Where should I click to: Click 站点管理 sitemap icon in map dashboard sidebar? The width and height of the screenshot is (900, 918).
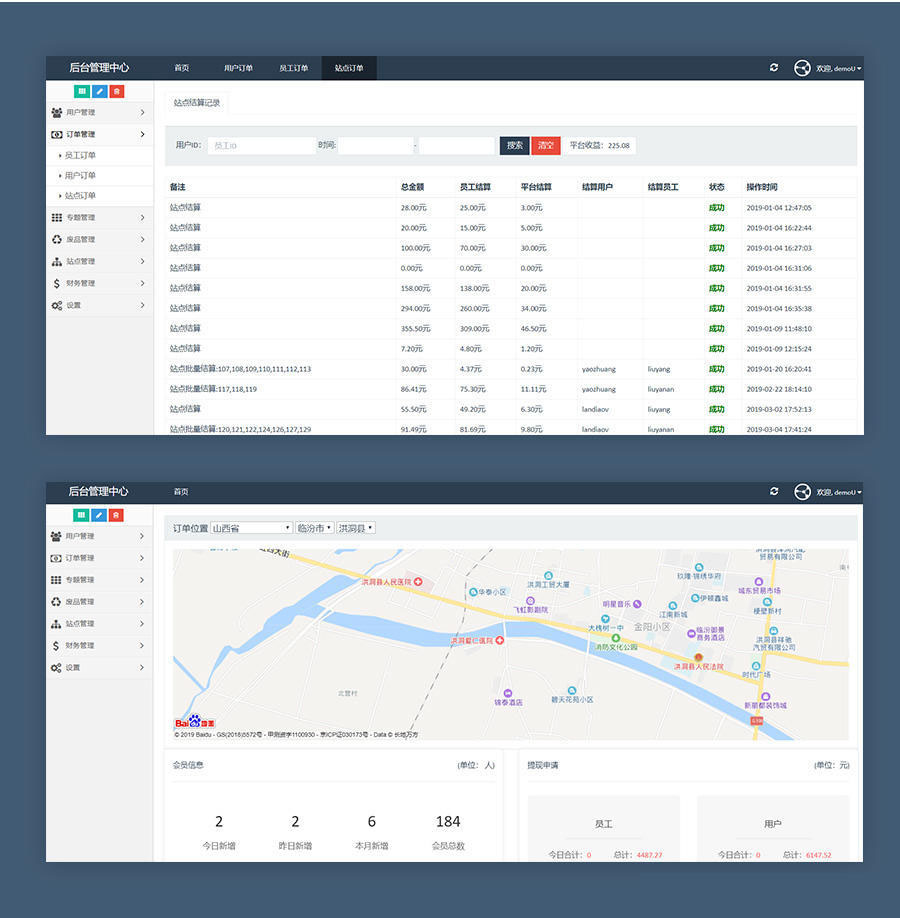56,624
